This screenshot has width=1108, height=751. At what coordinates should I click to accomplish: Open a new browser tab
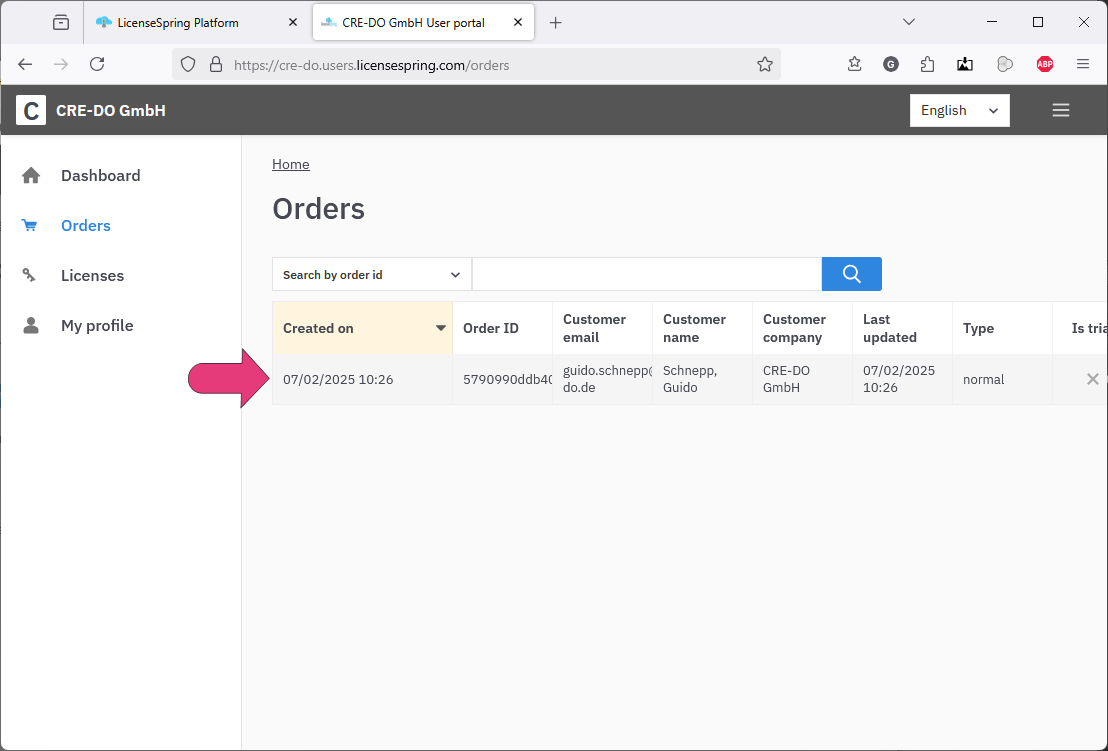click(x=555, y=23)
